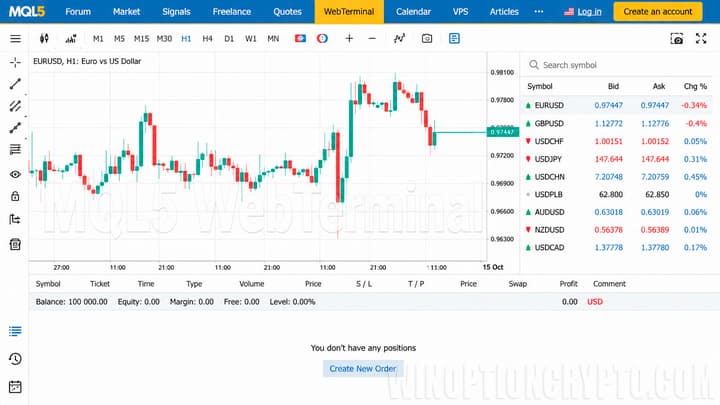720x405 pixels.
Task: Click the Search symbol field
Action: pos(618,65)
